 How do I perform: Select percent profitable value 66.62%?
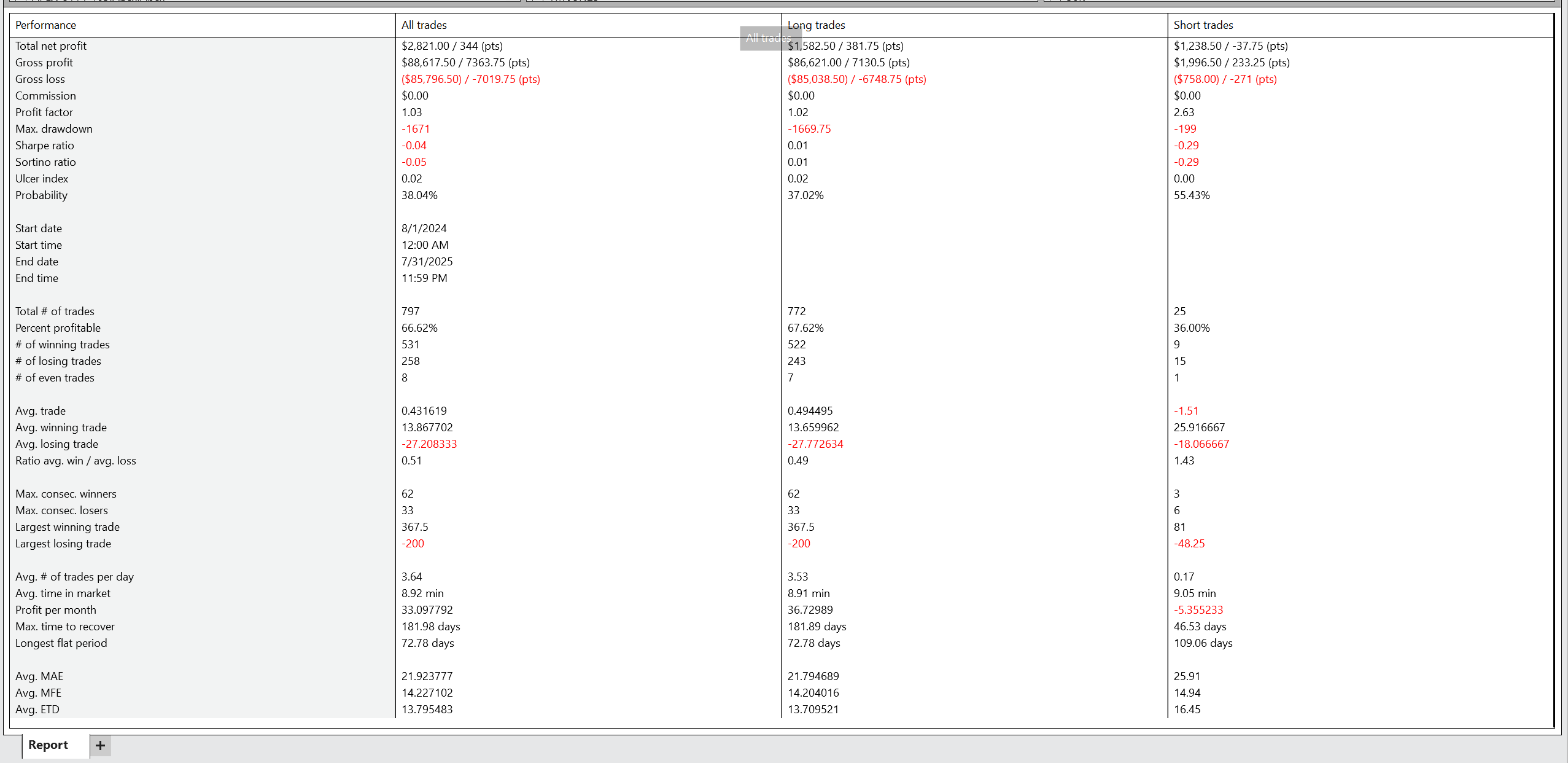(420, 328)
